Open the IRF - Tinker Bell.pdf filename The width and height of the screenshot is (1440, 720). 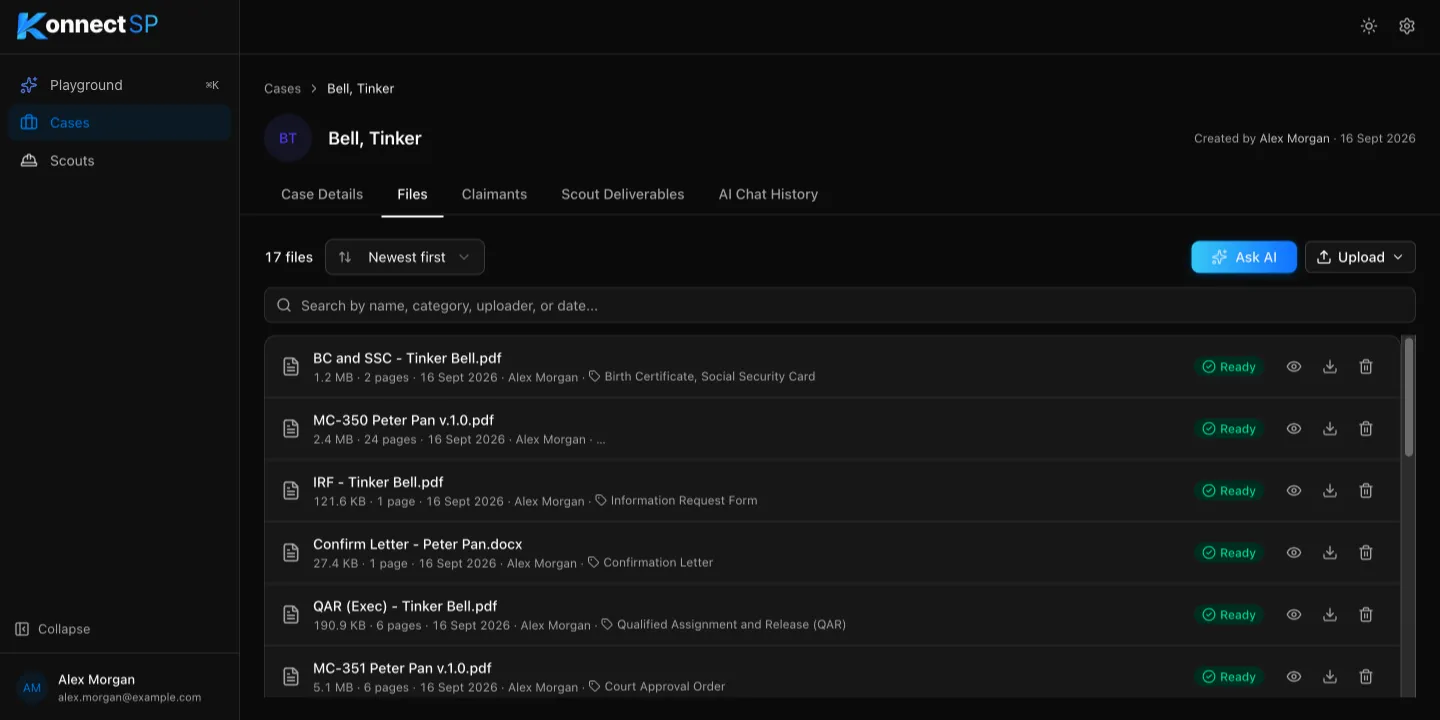click(x=378, y=482)
